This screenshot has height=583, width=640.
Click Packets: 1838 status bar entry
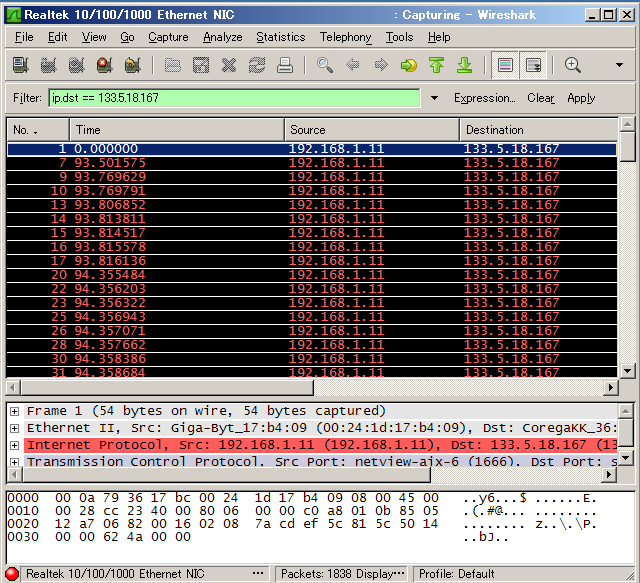click(342, 574)
